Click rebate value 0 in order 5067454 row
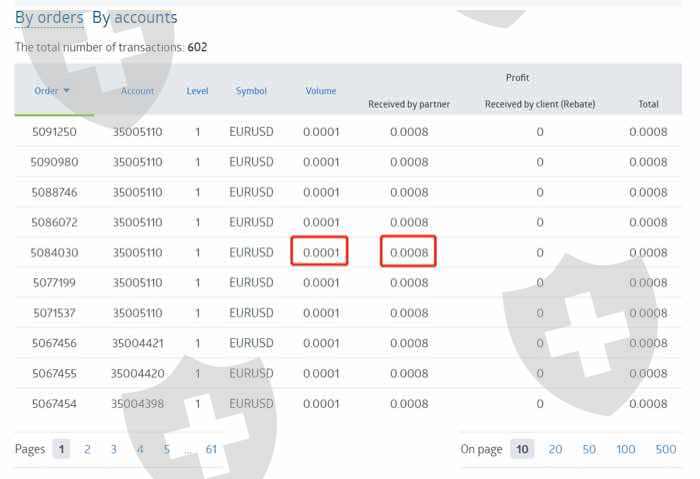 540,404
